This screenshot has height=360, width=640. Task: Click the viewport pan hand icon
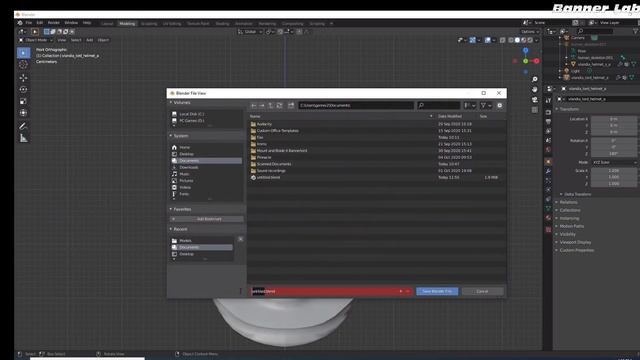pyautogui.click(x=535, y=89)
